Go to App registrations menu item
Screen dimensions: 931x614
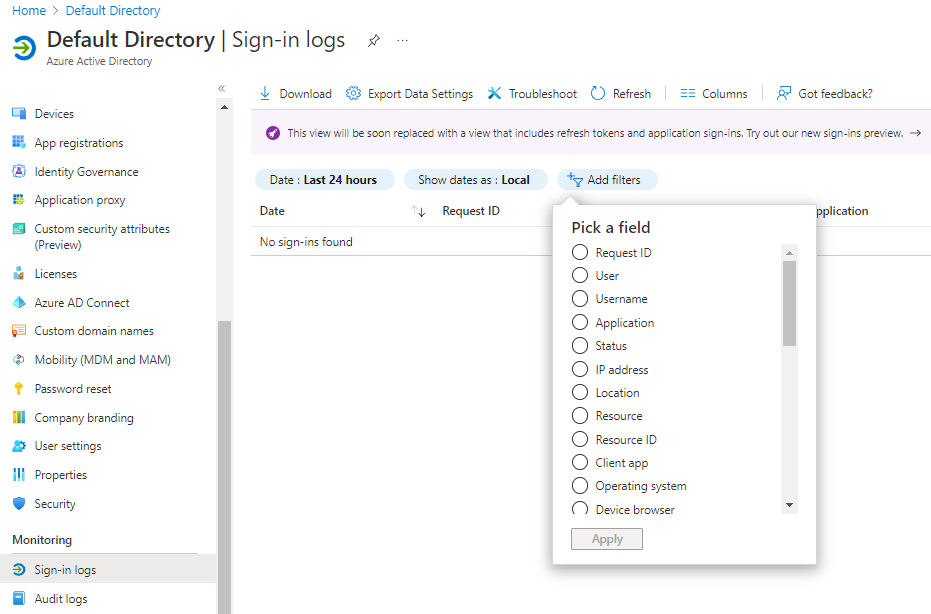(78, 143)
